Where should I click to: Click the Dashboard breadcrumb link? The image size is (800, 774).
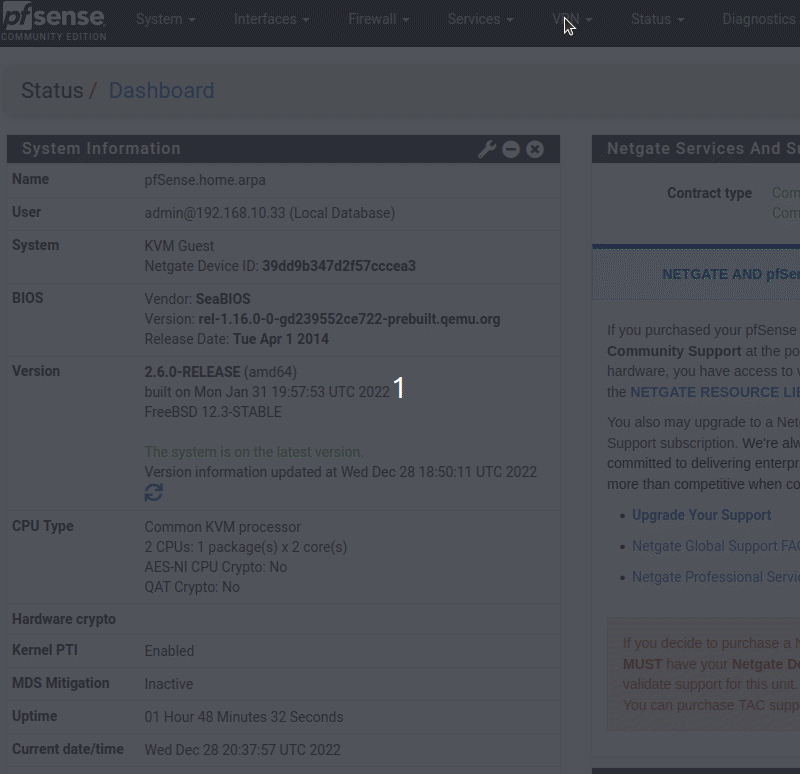click(161, 90)
